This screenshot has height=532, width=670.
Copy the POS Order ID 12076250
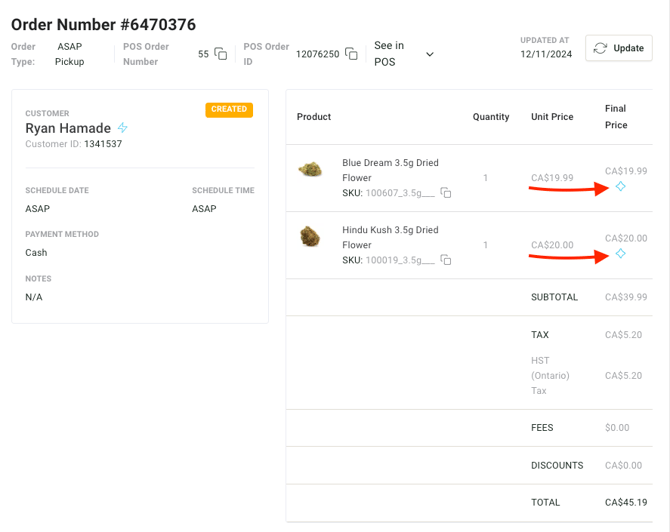pyautogui.click(x=351, y=54)
